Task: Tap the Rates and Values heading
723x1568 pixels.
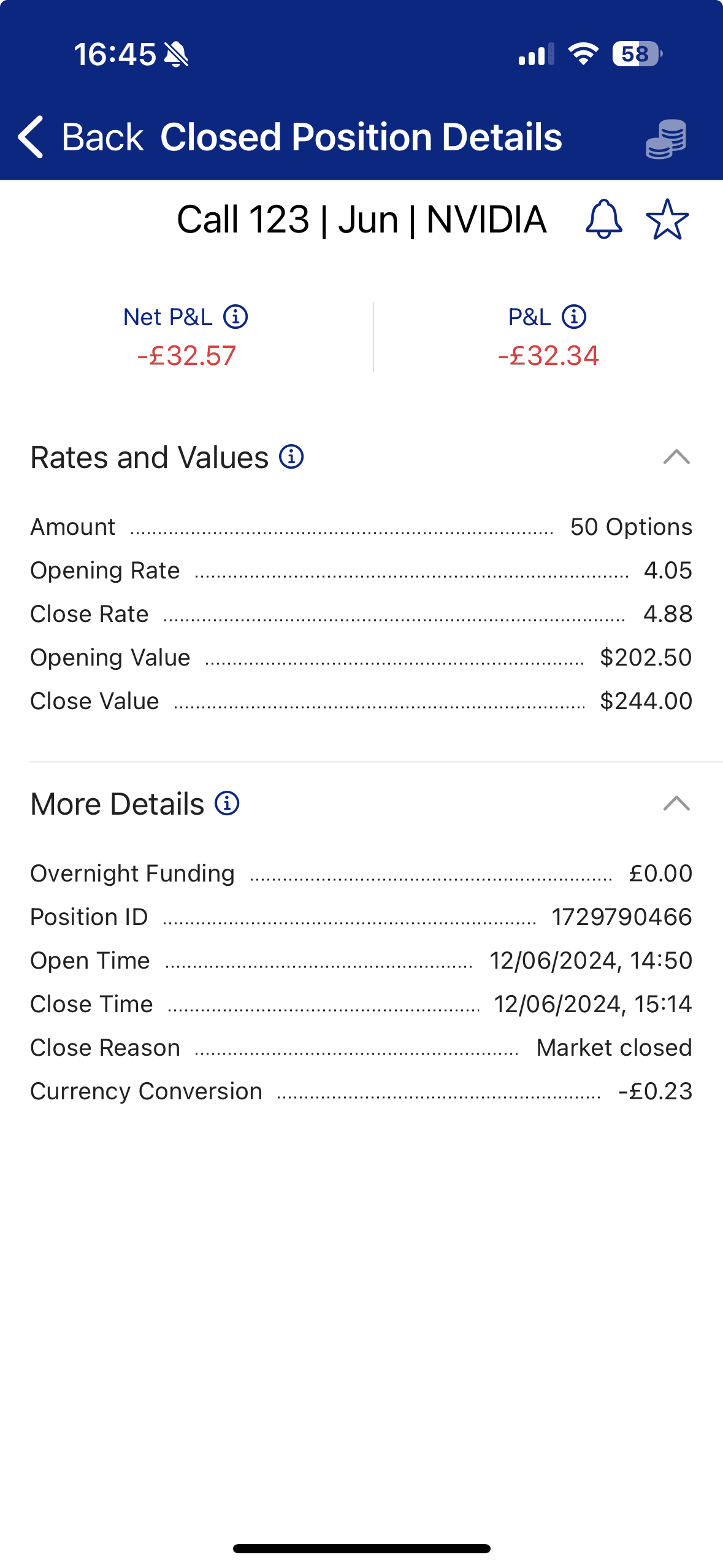Action: click(x=150, y=458)
